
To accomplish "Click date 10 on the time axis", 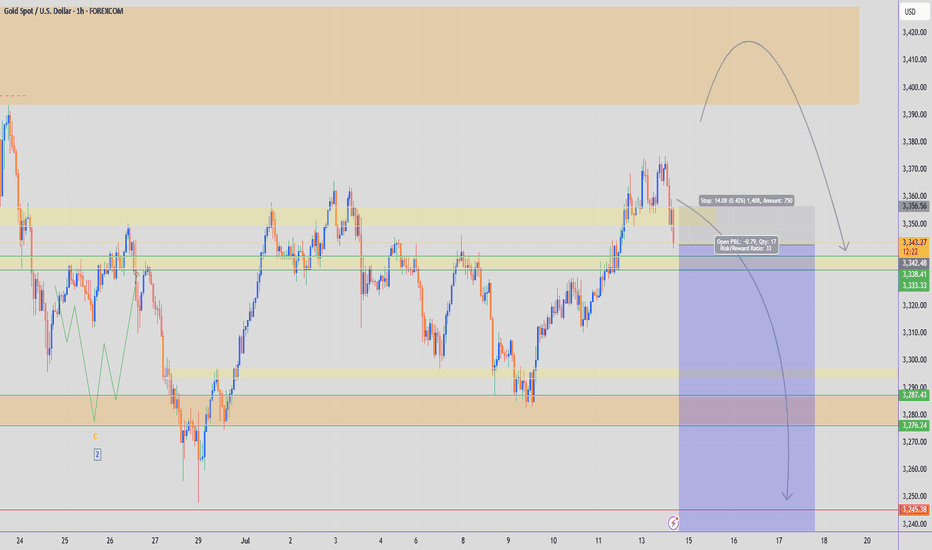I will point(553,540).
